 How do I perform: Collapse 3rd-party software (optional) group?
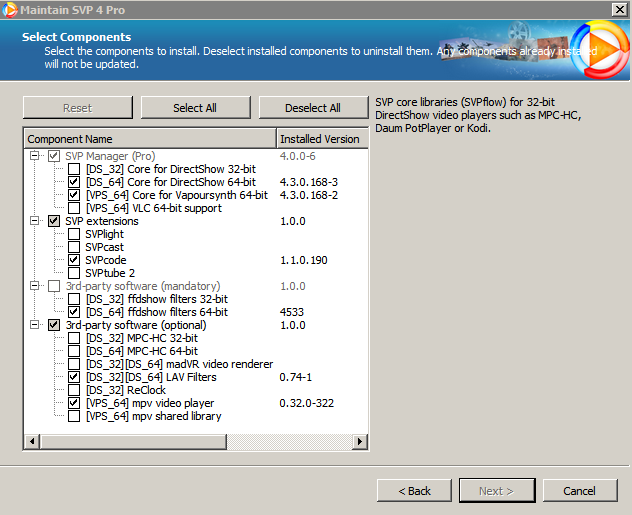click(x=35, y=325)
